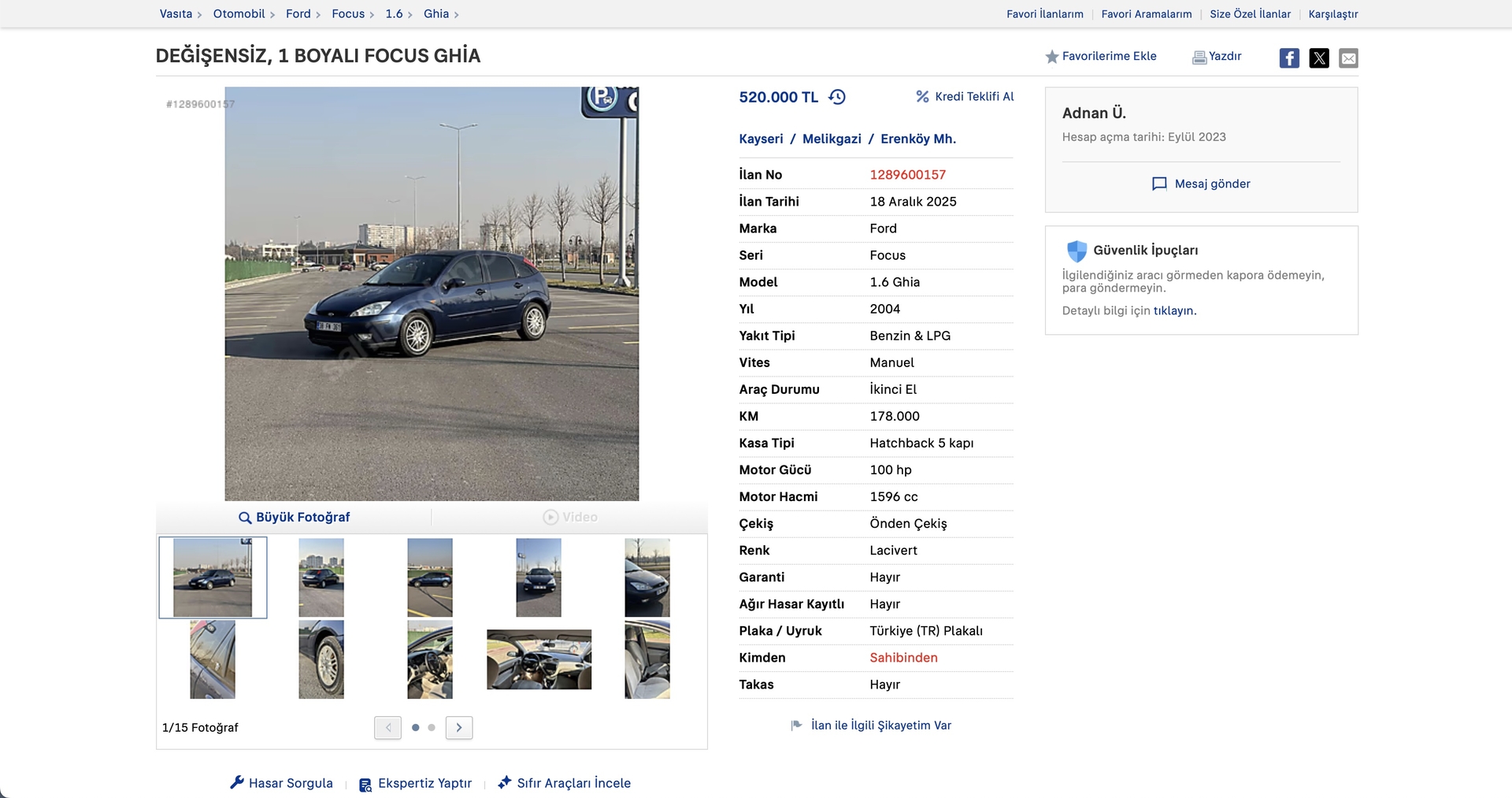Select the second photo pagination dot
The width and height of the screenshot is (1512, 798).
431,729
